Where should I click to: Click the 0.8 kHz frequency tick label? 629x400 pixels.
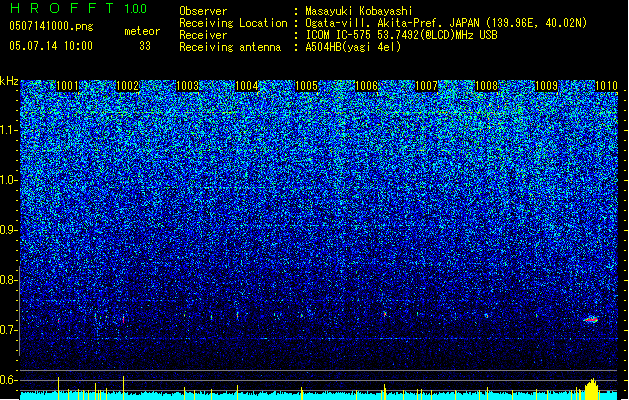[9, 280]
